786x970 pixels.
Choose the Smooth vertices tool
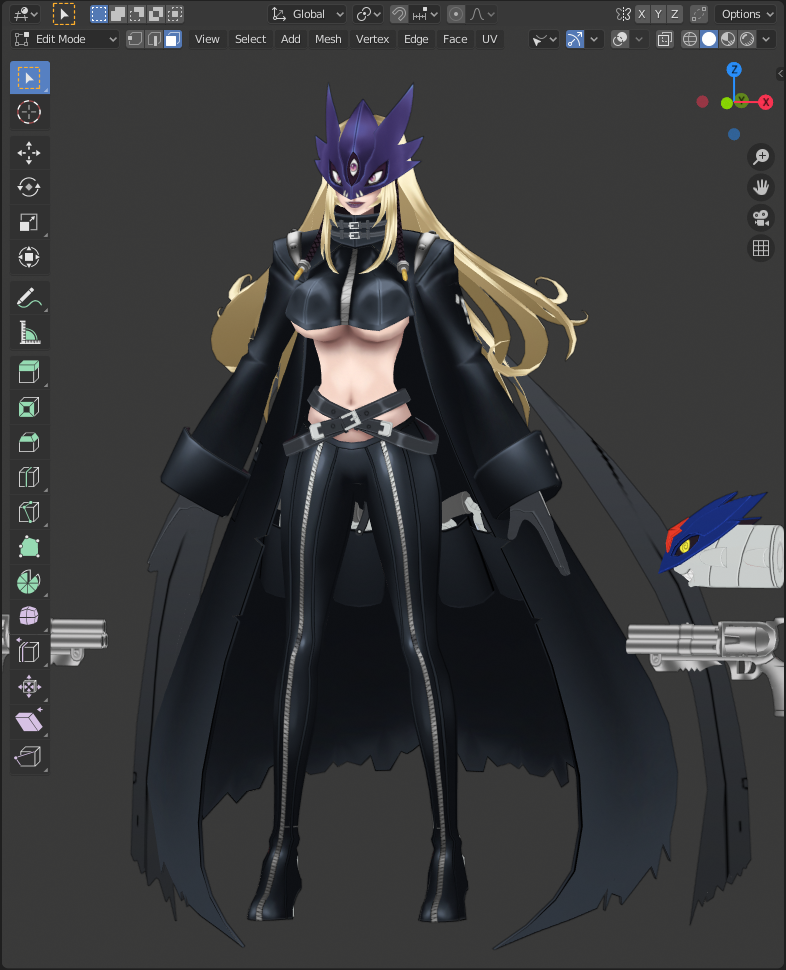30,616
